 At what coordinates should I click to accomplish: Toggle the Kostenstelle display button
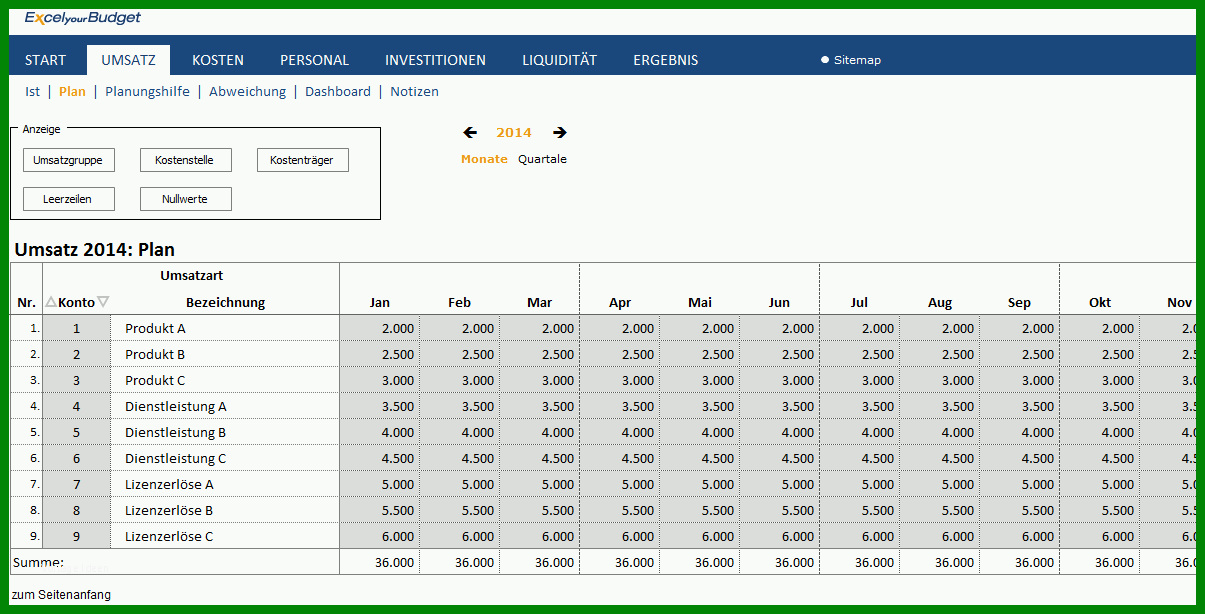coord(185,160)
